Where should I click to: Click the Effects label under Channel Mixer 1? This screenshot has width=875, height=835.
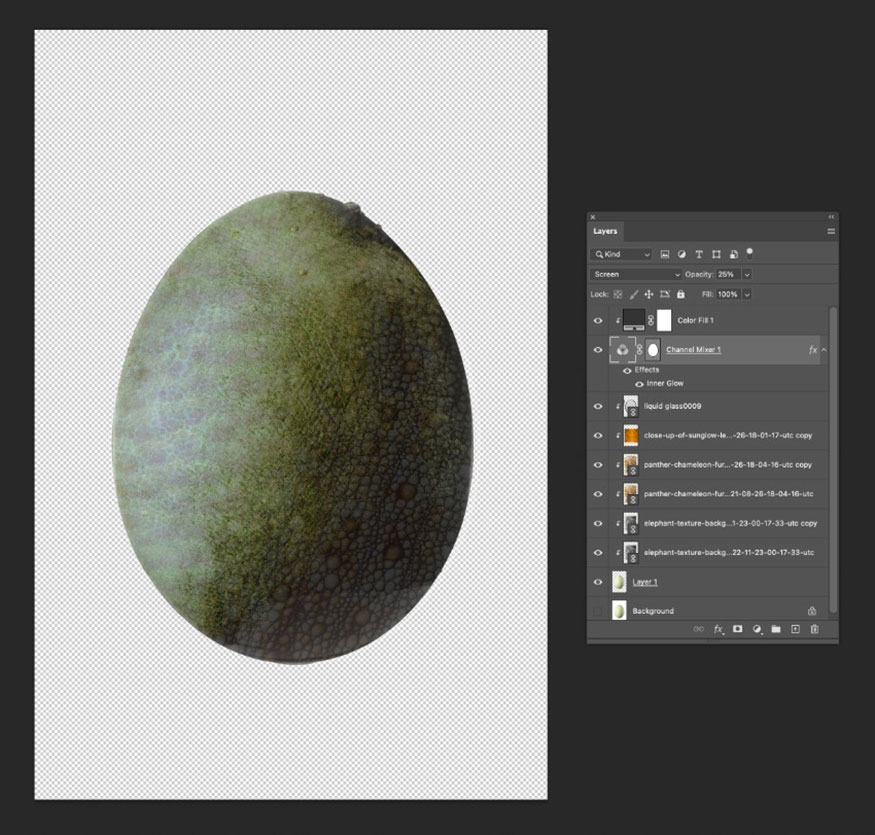647,370
